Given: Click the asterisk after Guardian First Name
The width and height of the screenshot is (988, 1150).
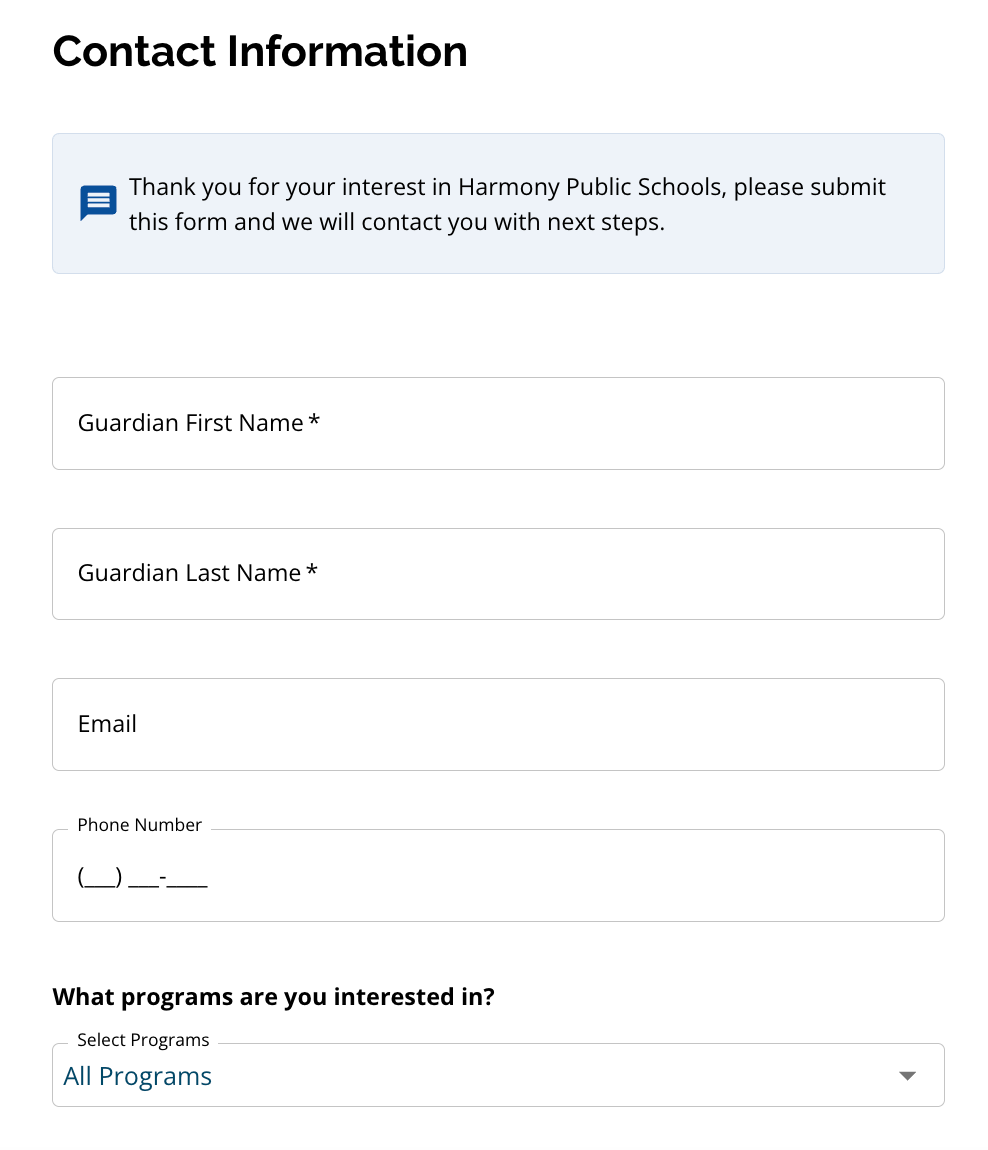Looking at the screenshot, I should (x=314, y=422).
